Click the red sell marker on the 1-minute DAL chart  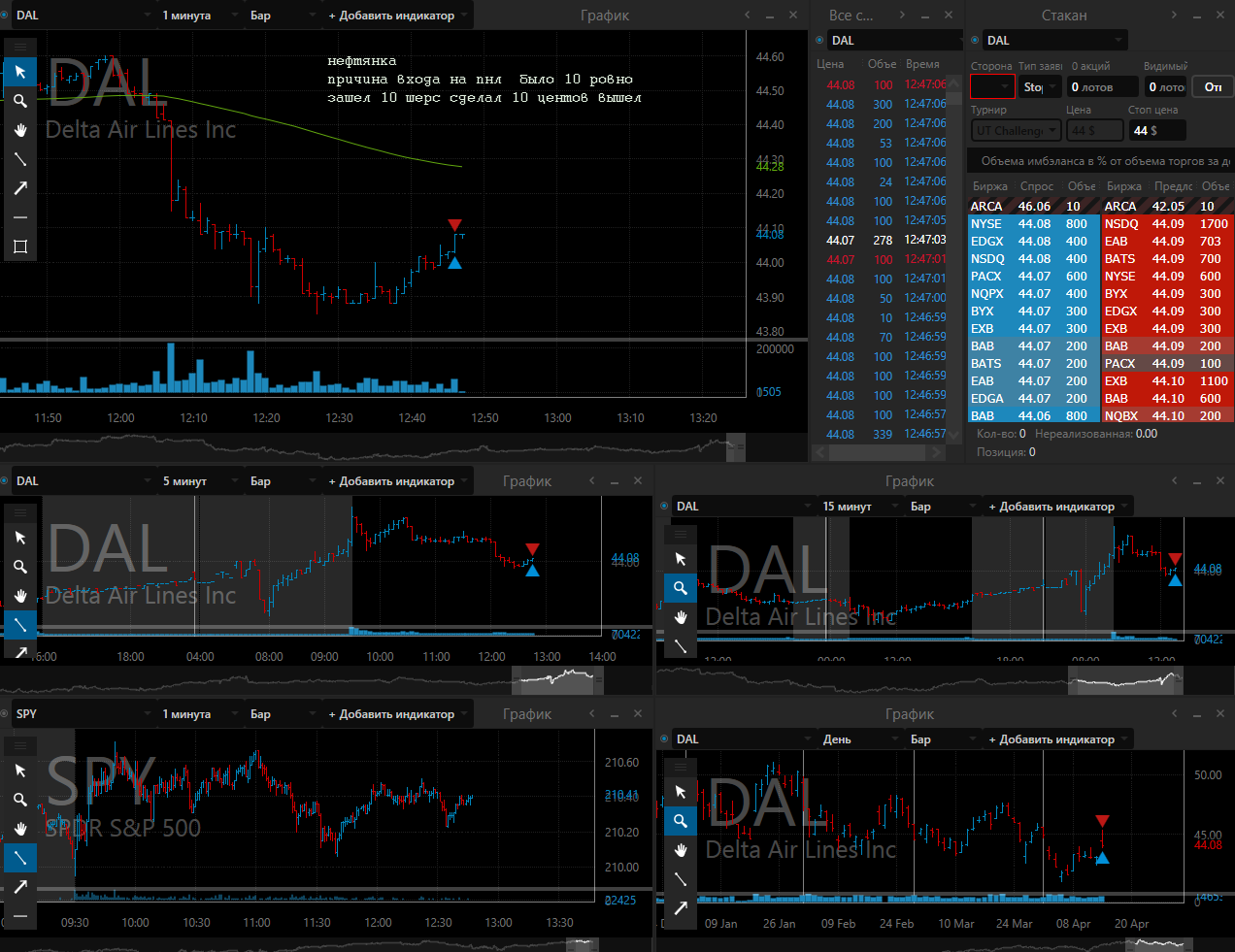point(455,225)
